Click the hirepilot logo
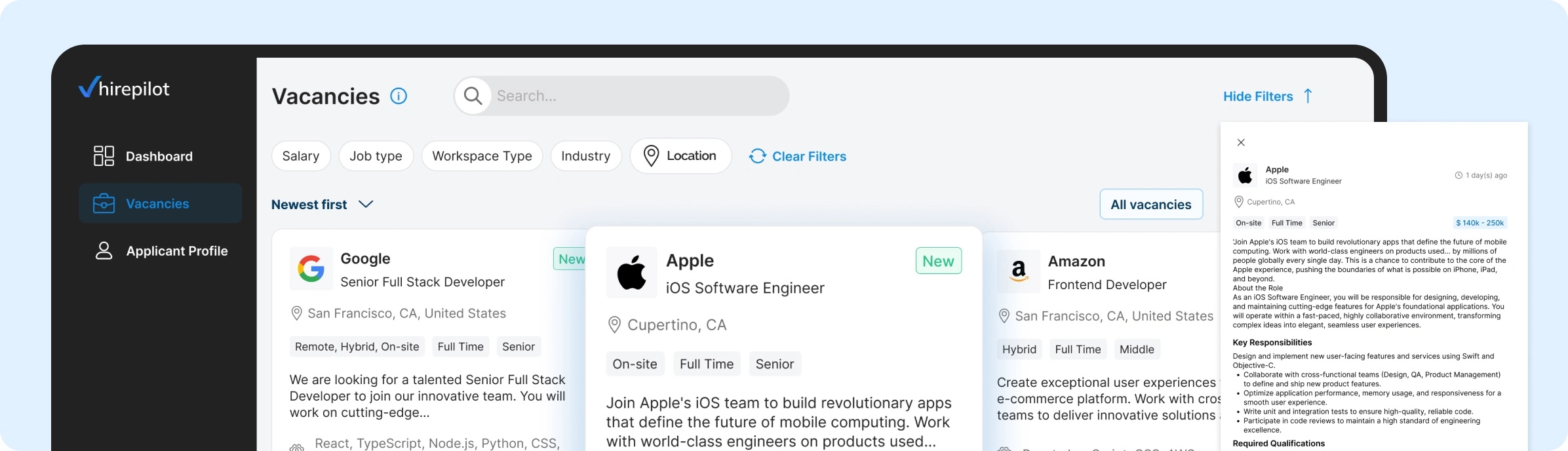The image size is (1568, 451). [124, 88]
